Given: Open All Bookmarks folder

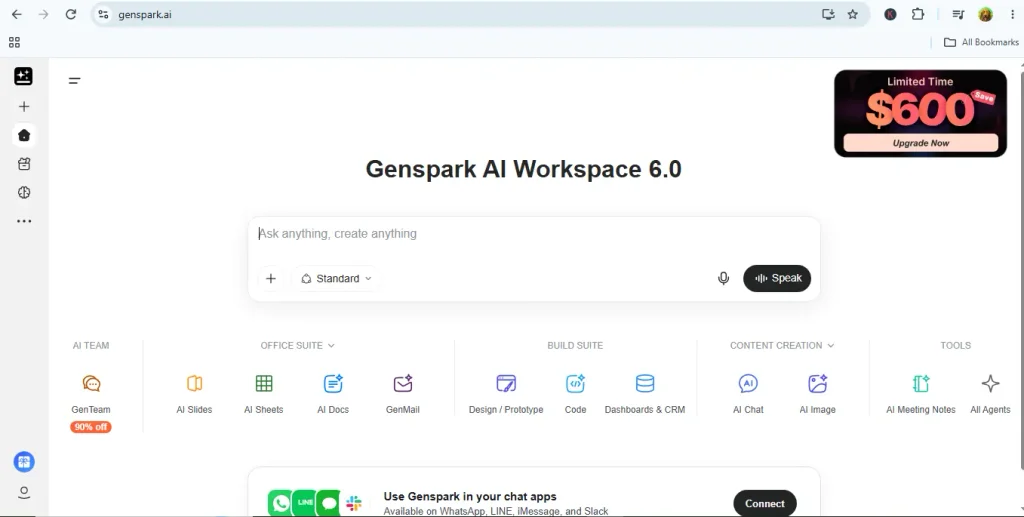Looking at the screenshot, I should click(982, 42).
